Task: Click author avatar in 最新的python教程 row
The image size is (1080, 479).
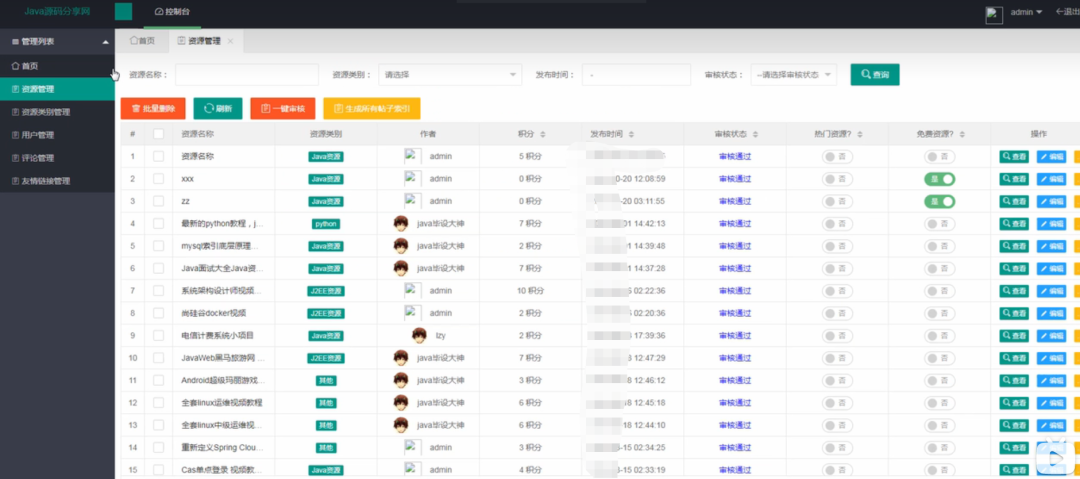Action: pyautogui.click(x=401, y=223)
